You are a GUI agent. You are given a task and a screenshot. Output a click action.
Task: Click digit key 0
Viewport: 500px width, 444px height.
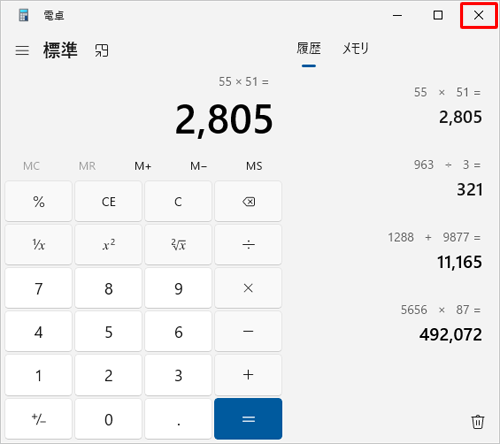point(109,419)
